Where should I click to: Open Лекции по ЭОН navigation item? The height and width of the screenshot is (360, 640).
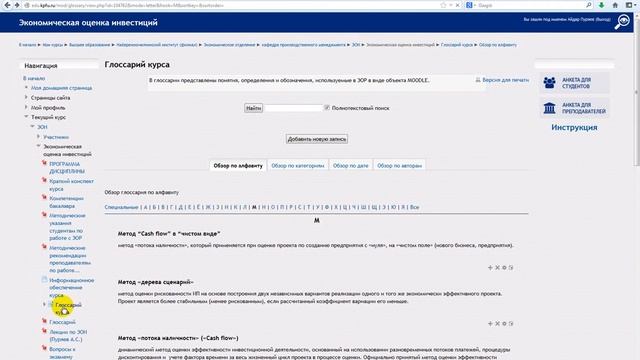[x=68, y=336]
